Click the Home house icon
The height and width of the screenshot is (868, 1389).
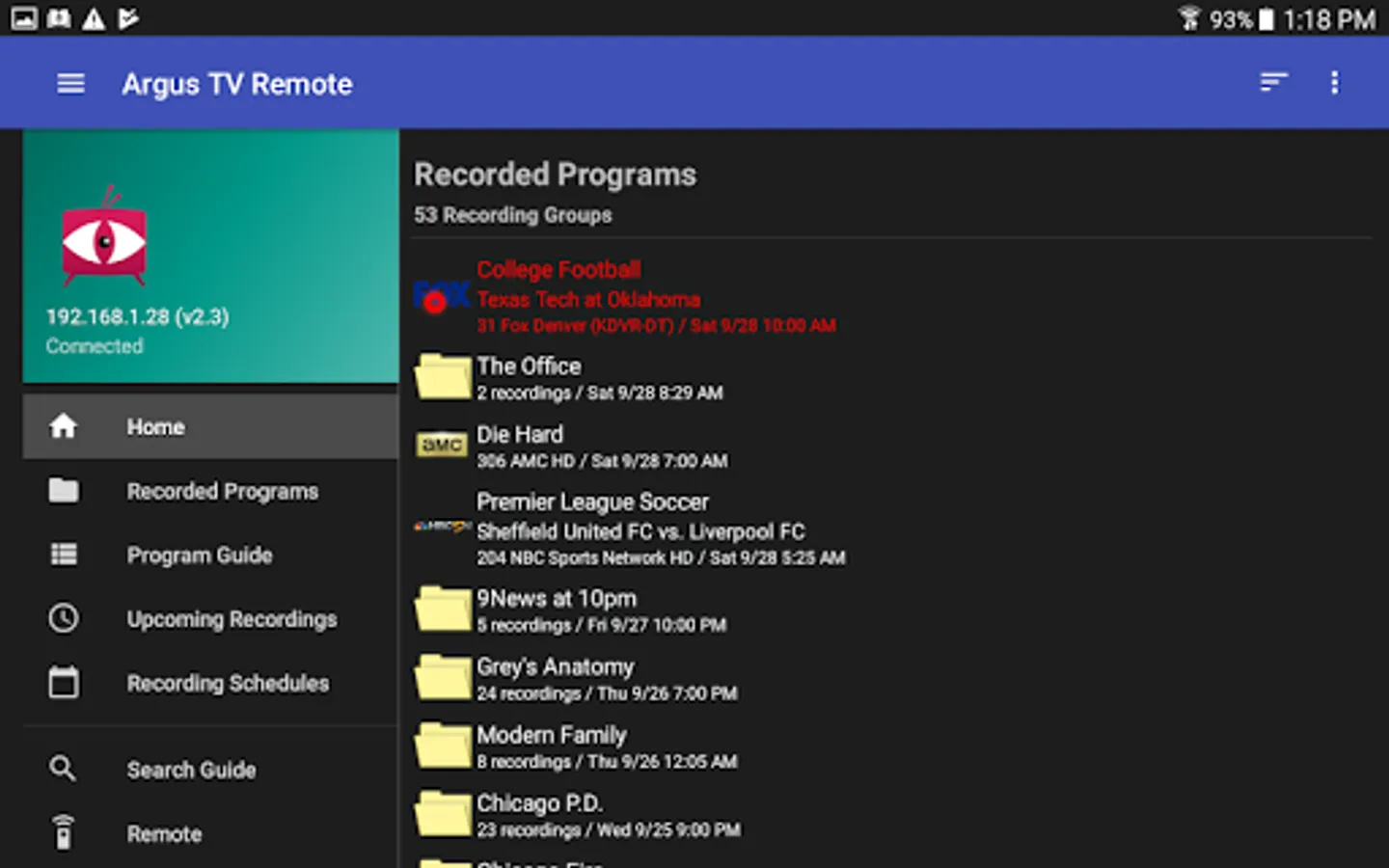64,425
